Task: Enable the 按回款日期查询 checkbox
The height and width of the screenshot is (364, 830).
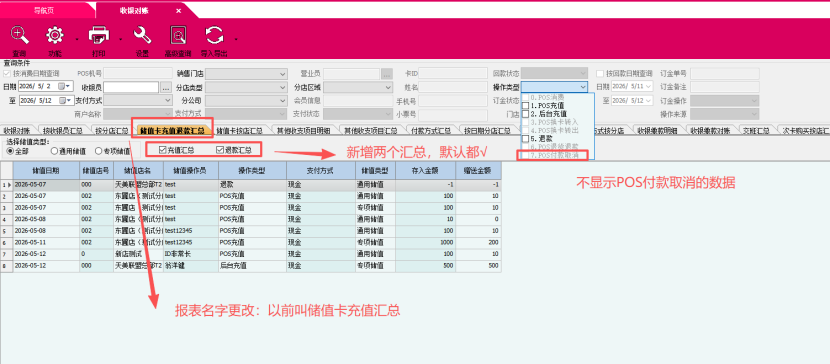Action: click(x=600, y=74)
